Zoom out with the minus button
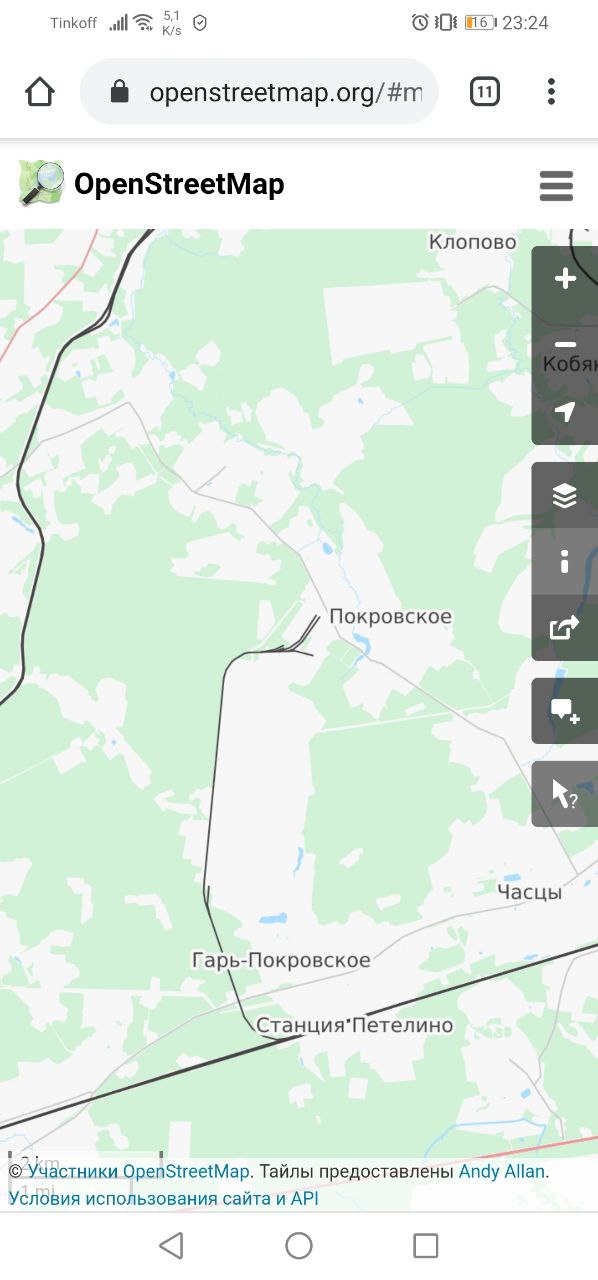Image resolution: width=598 pixels, height=1280 pixels. [565, 345]
